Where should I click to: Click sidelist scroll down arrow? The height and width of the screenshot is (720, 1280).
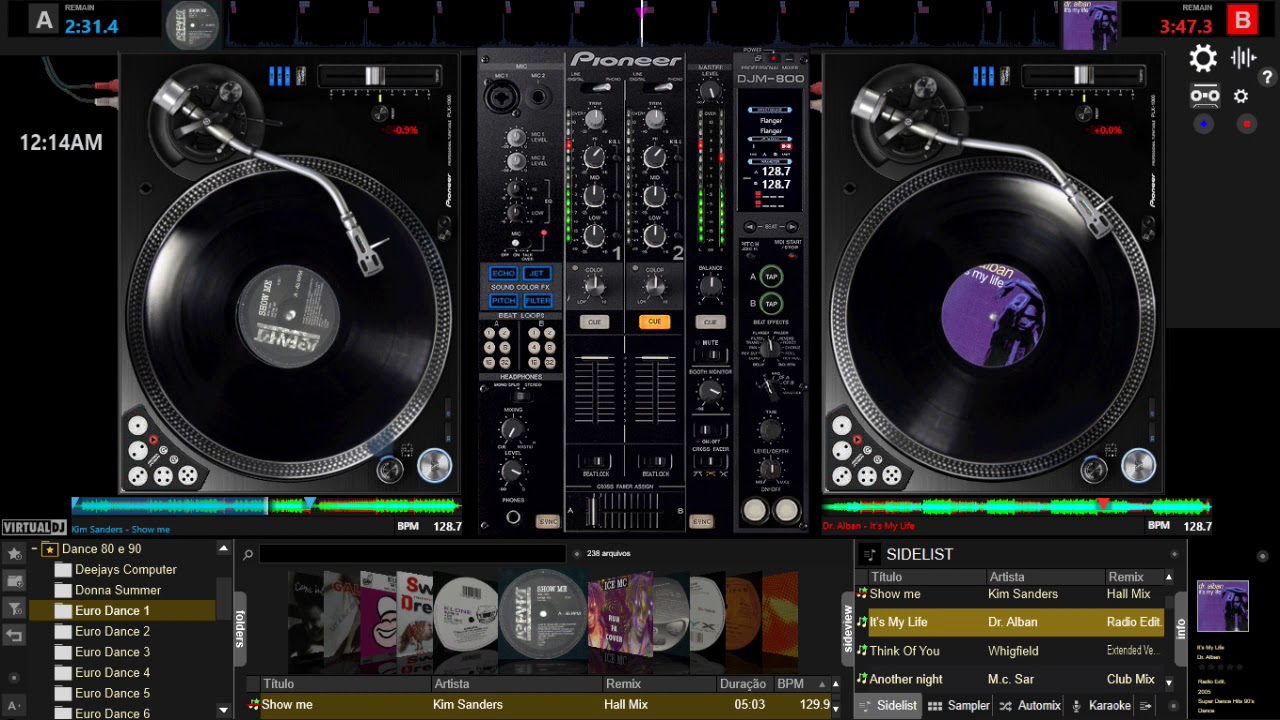(1169, 682)
